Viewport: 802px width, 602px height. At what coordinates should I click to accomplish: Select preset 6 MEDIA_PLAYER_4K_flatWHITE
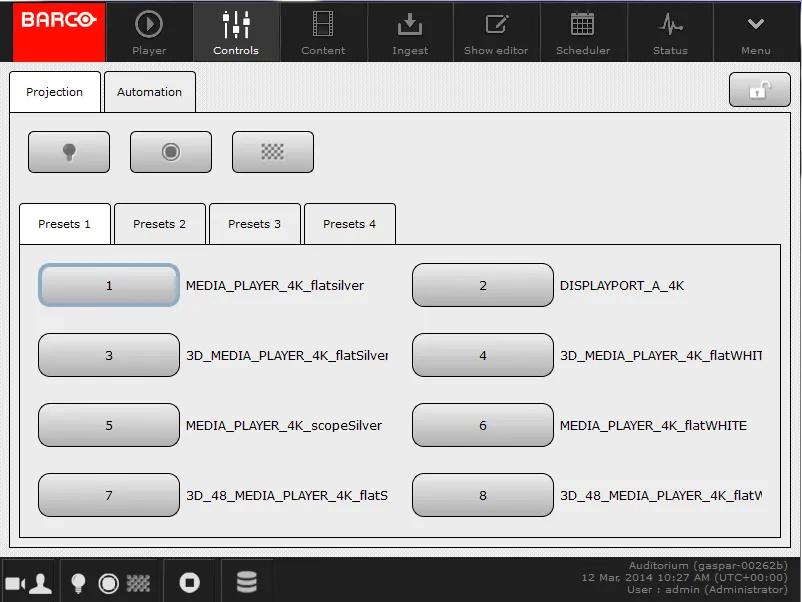coord(482,425)
